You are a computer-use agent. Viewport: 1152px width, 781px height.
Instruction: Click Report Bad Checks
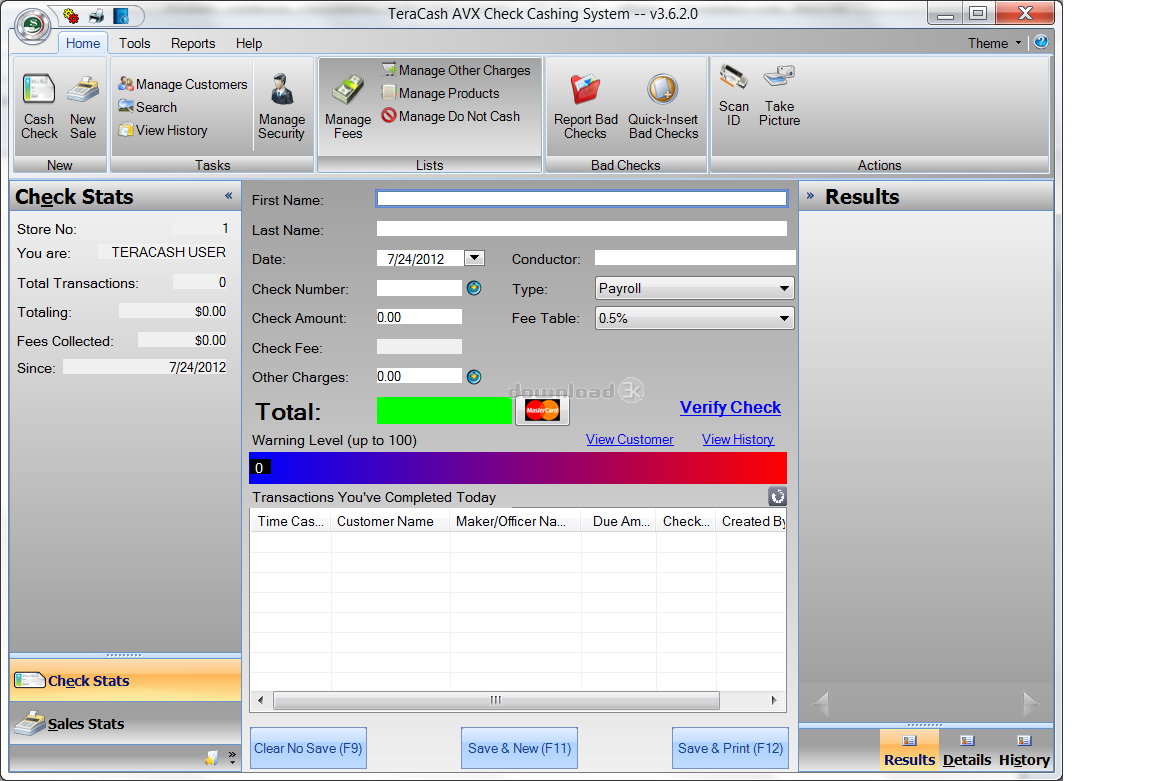586,107
